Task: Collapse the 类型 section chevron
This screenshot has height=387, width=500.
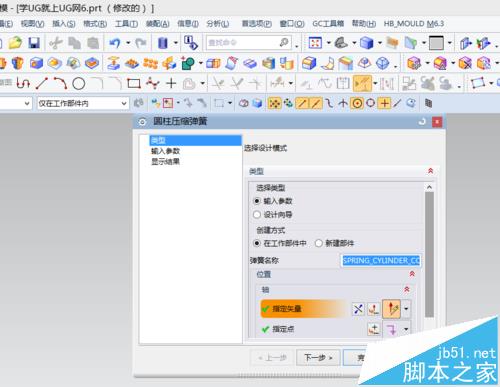Action: pyautogui.click(x=430, y=171)
